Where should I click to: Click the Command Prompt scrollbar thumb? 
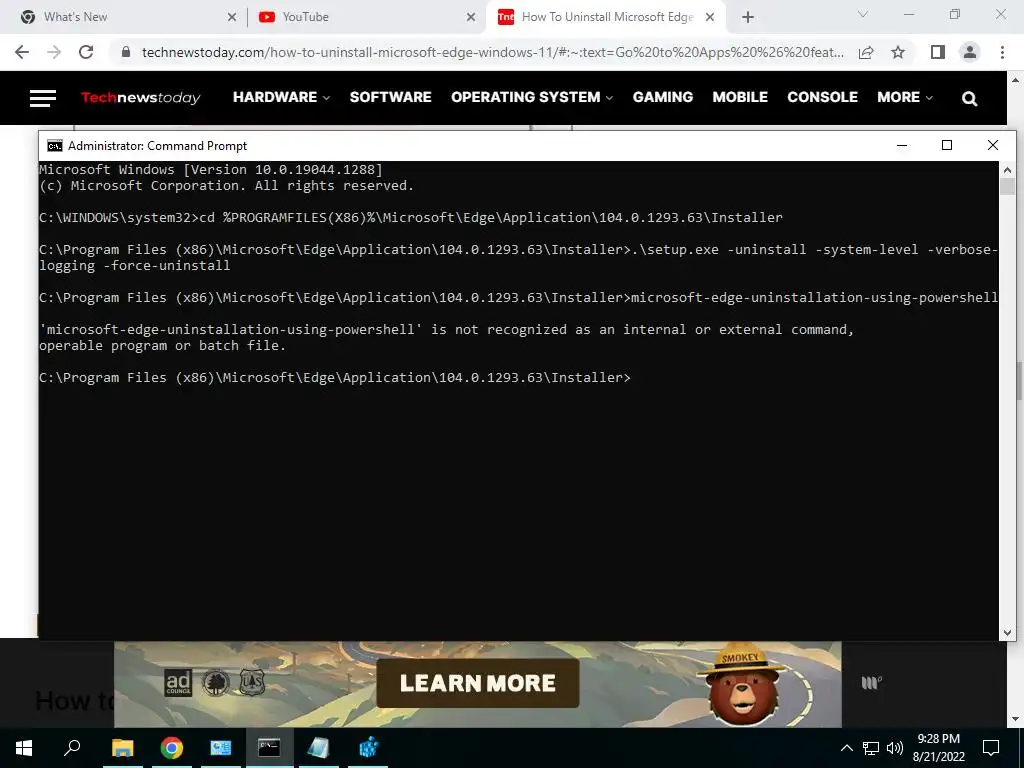point(1007,185)
